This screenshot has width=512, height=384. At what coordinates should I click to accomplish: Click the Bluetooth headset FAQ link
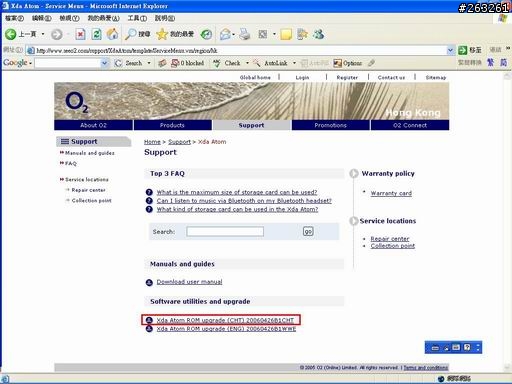(x=244, y=201)
